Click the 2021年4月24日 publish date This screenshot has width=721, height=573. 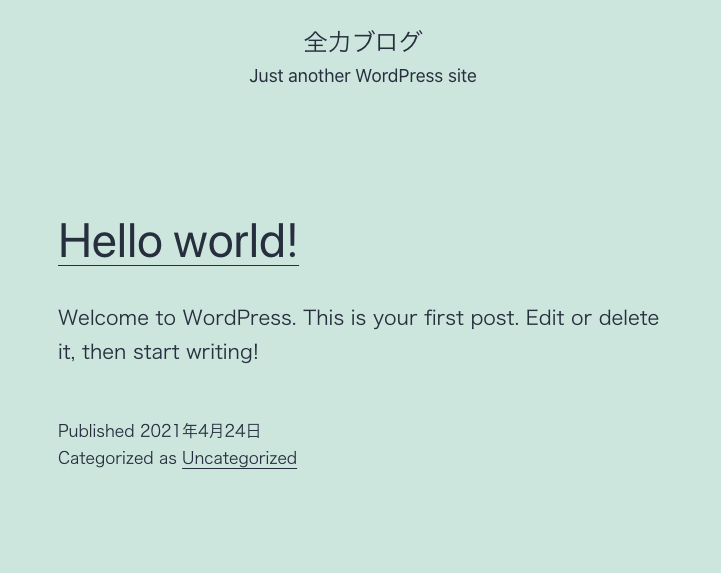coord(200,431)
